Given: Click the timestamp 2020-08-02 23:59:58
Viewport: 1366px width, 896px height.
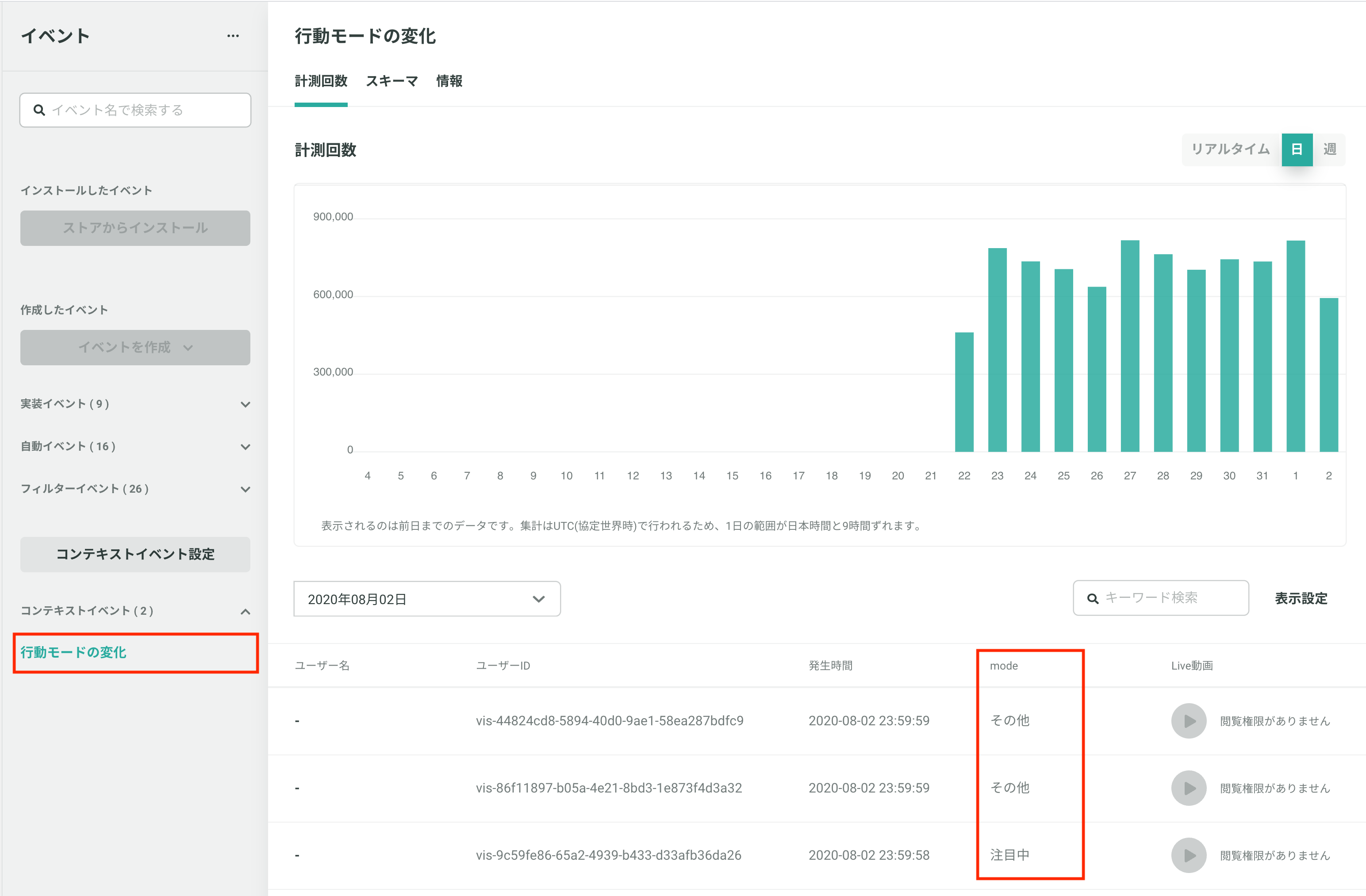Looking at the screenshot, I should point(869,855).
